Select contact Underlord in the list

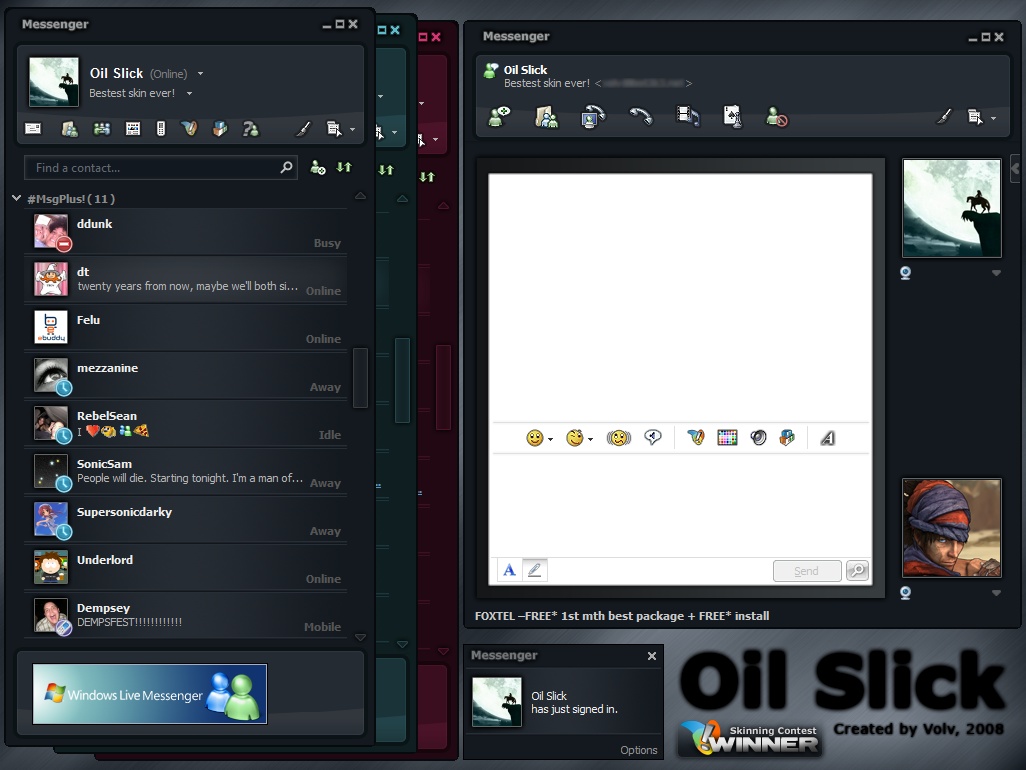pyautogui.click(x=185, y=568)
